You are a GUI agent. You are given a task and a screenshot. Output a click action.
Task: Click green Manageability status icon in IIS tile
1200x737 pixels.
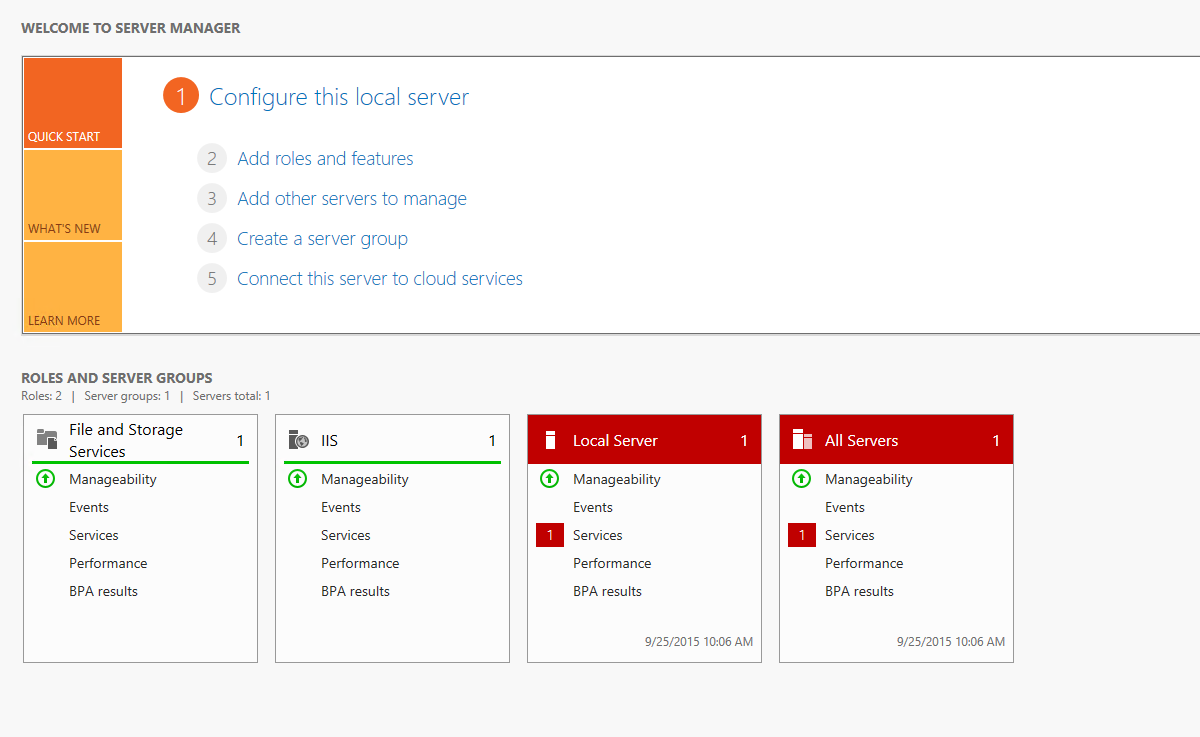pyautogui.click(x=297, y=479)
